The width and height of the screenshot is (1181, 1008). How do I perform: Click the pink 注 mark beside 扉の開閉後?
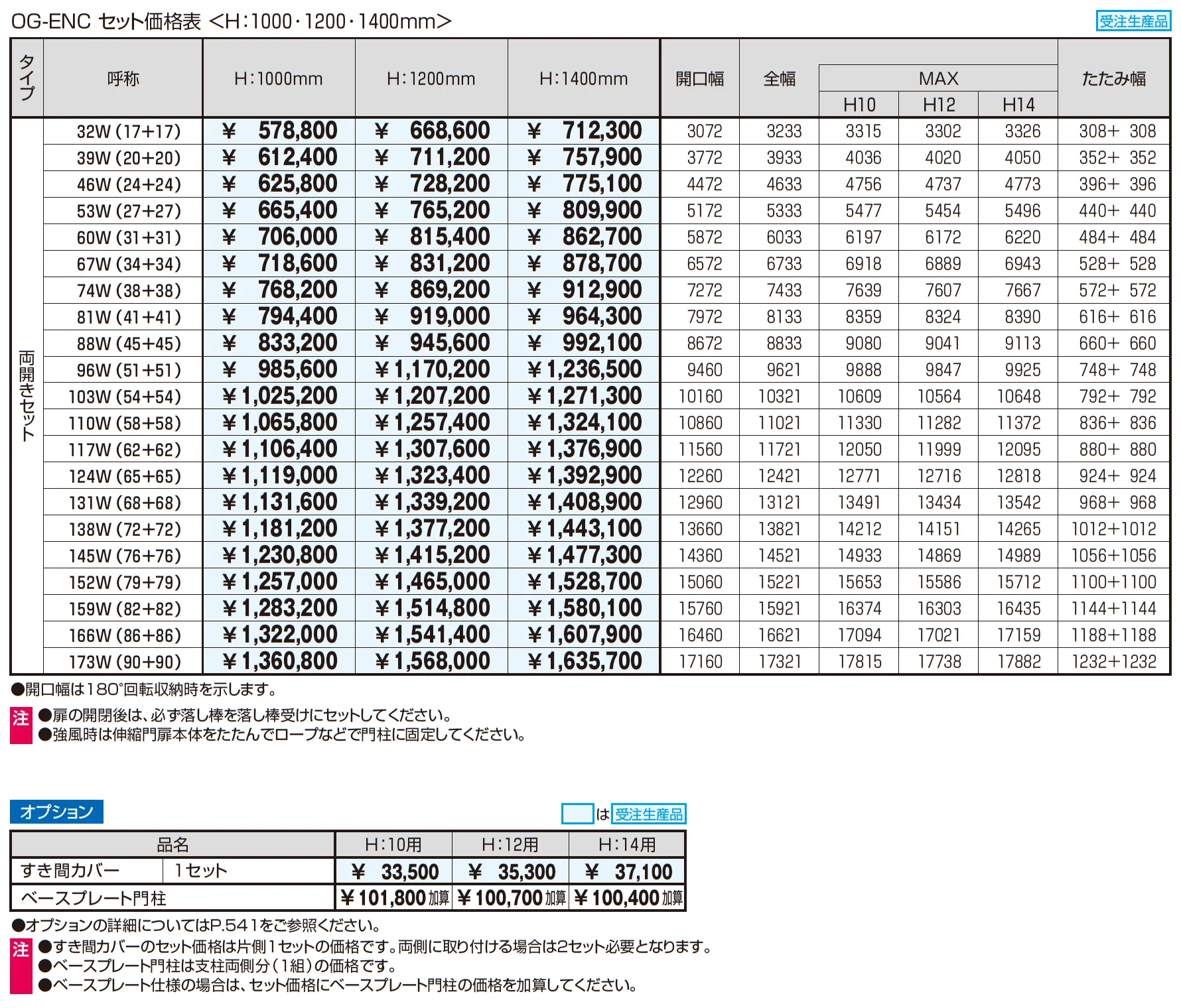tap(21, 725)
